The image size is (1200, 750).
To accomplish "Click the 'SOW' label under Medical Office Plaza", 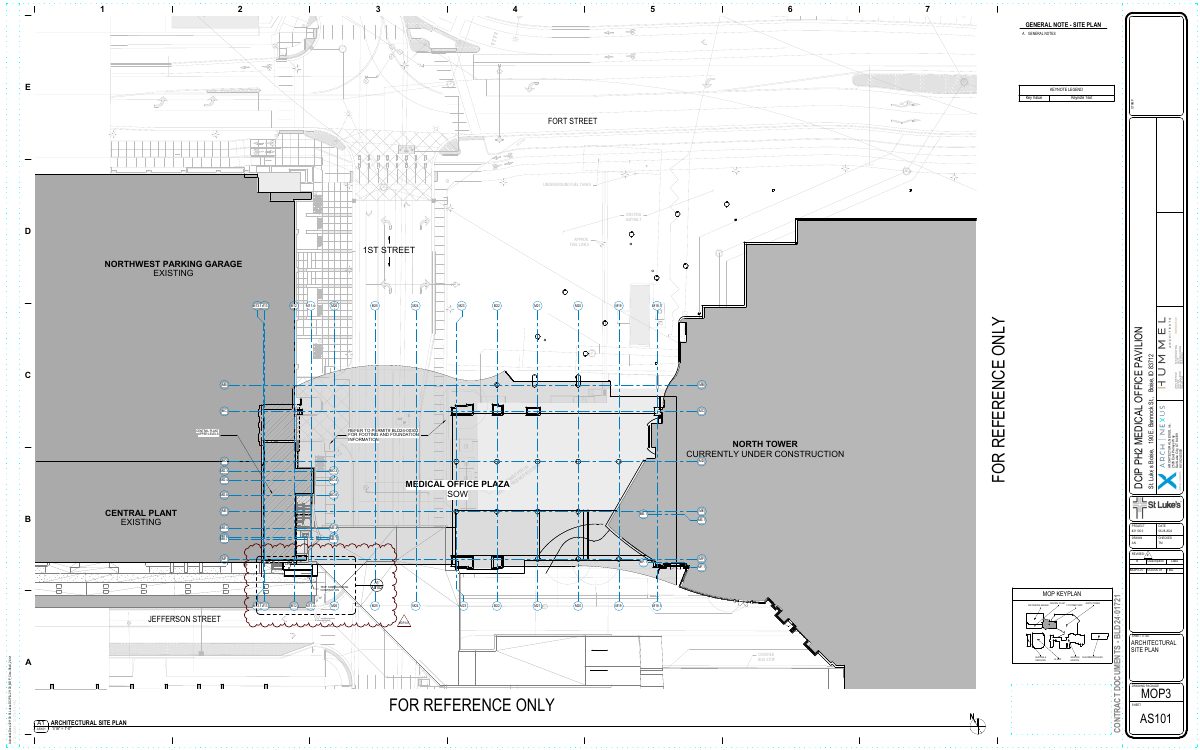I will (459, 494).
